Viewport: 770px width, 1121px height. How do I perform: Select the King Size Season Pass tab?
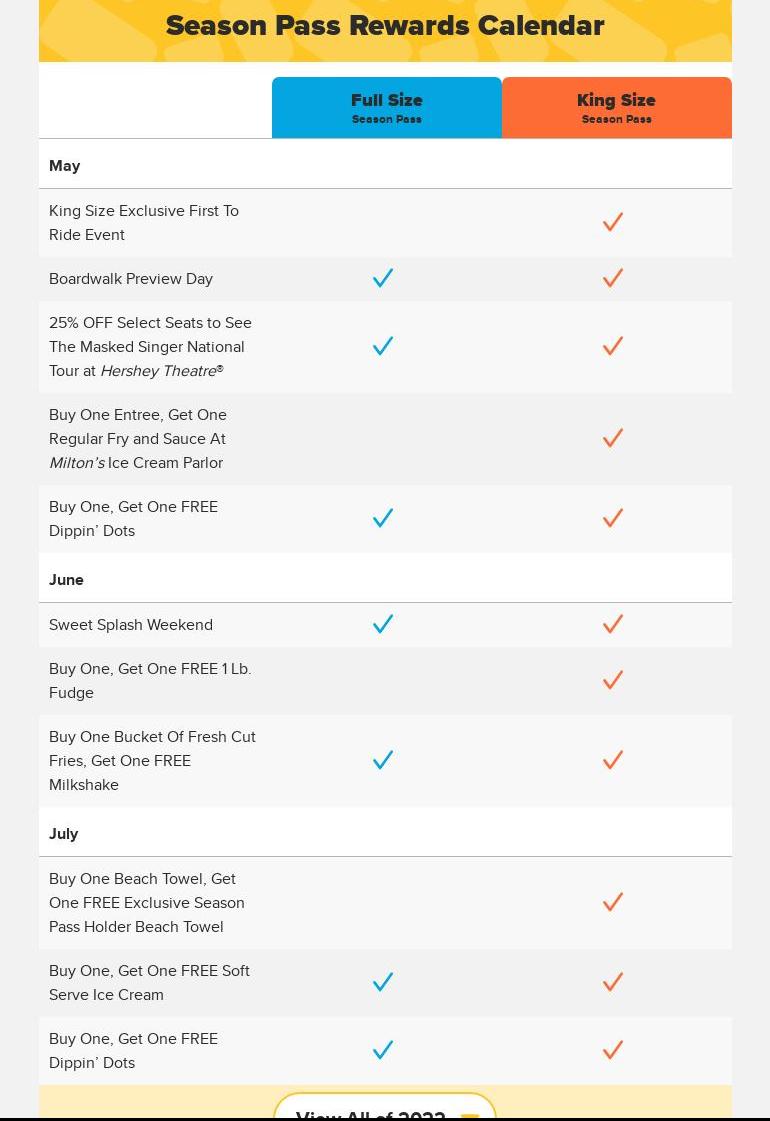point(616,107)
